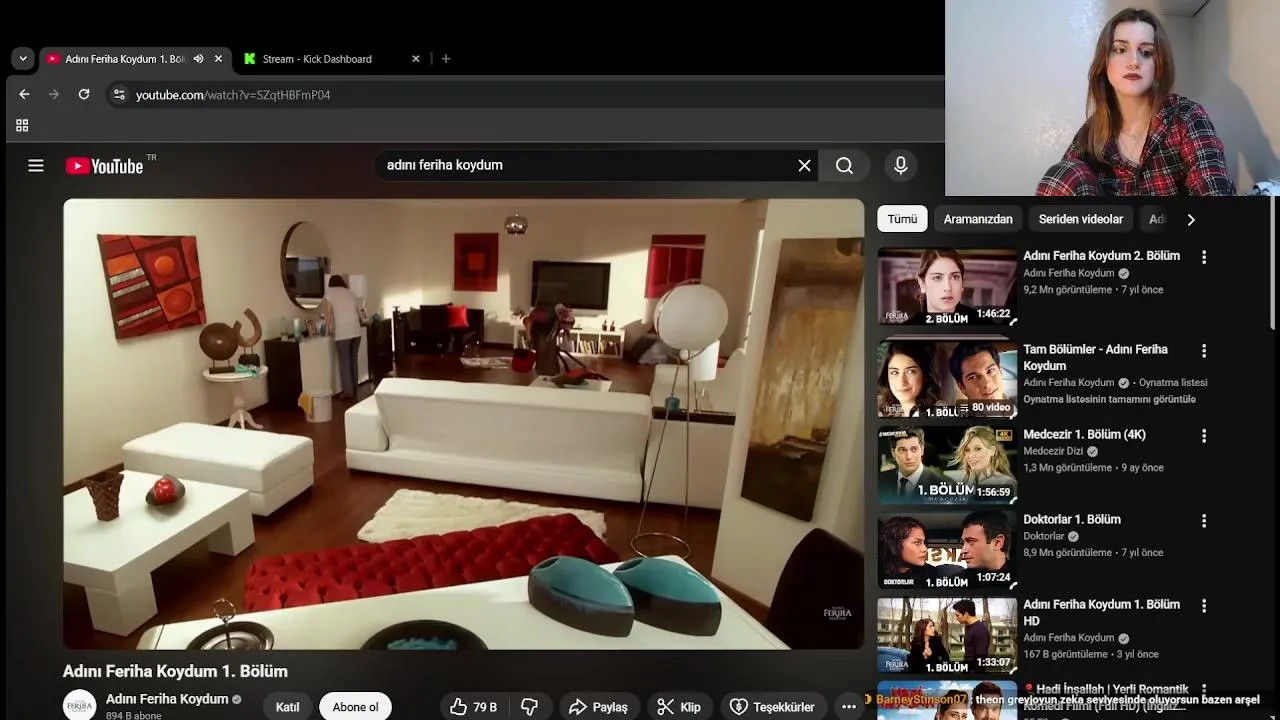Screen dimensions: 1280x720
Task: Open options menu for 2. Bölüm video
Action: point(1204,257)
